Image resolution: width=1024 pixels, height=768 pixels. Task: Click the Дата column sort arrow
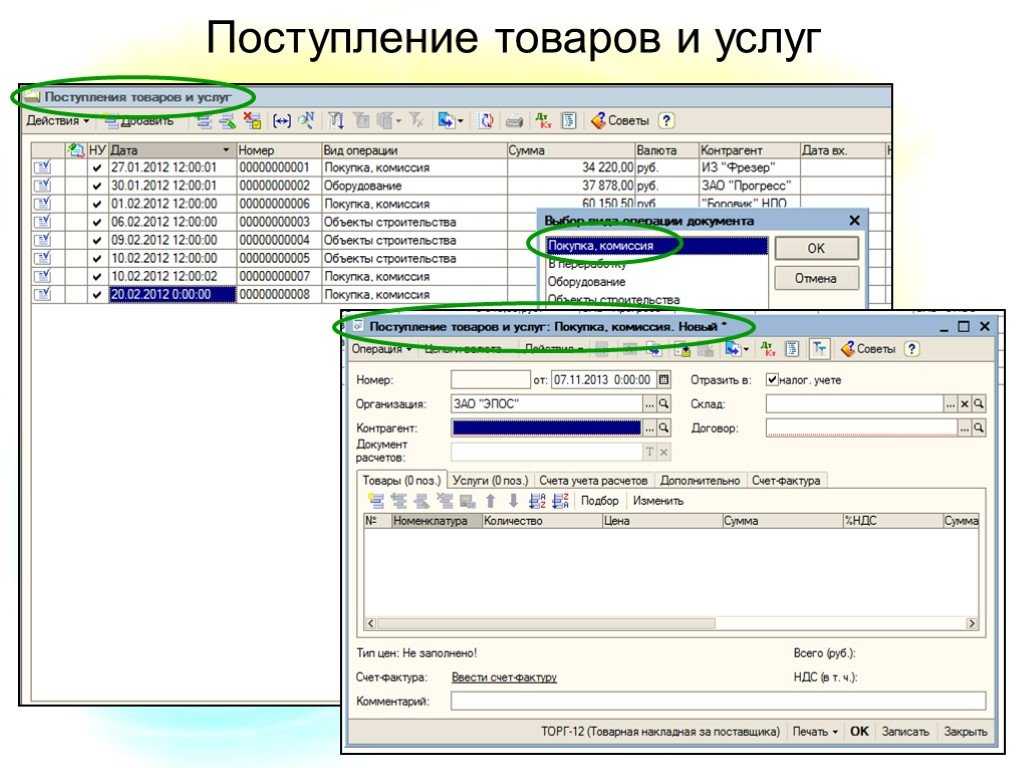pyautogui.click(x=226, y=150)
